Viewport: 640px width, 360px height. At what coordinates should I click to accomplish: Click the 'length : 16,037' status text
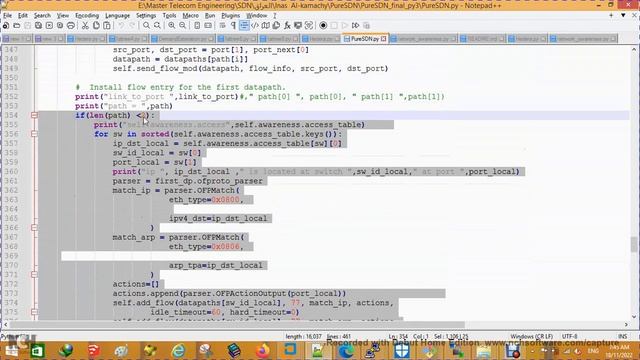click(304, 336)
